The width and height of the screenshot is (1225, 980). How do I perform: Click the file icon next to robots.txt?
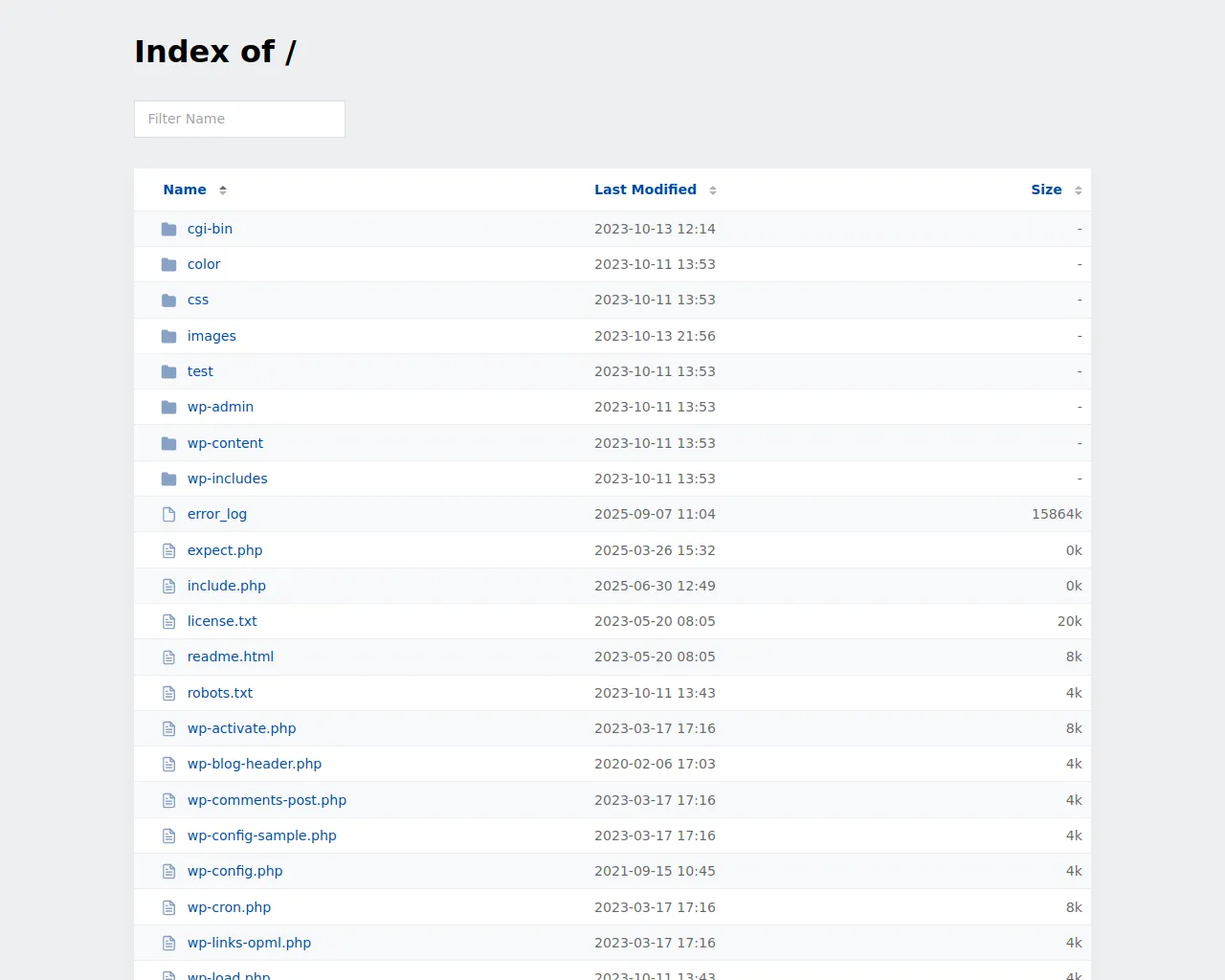point(169,693)
